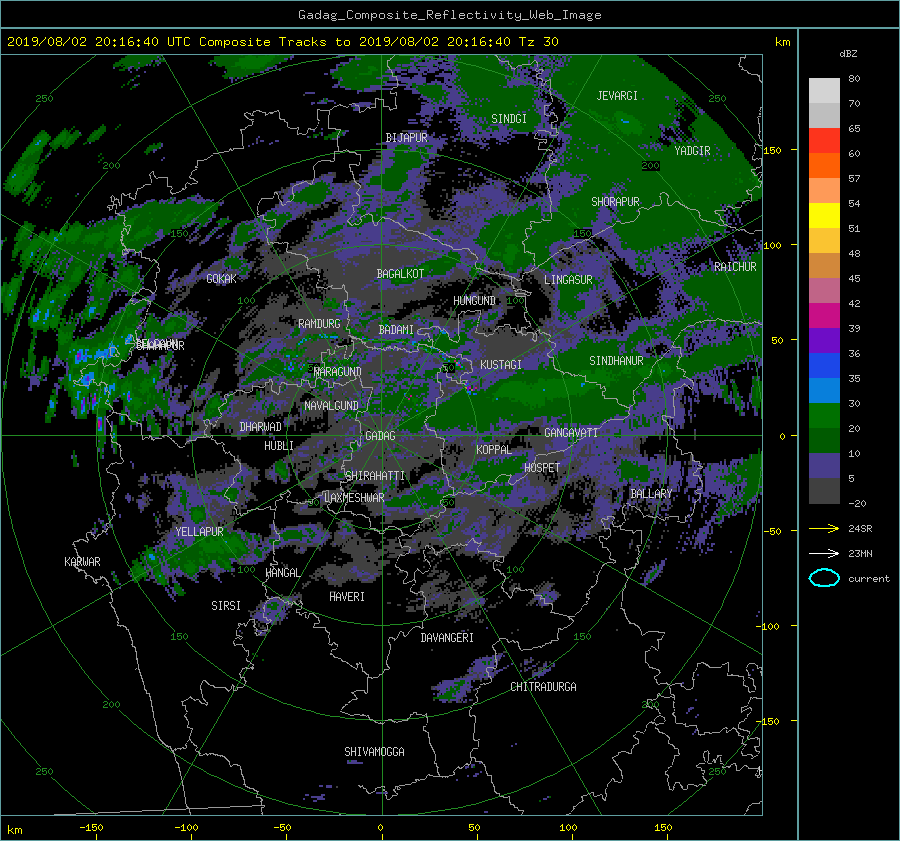Click the DAVANGERI city label

click(447, 638)
